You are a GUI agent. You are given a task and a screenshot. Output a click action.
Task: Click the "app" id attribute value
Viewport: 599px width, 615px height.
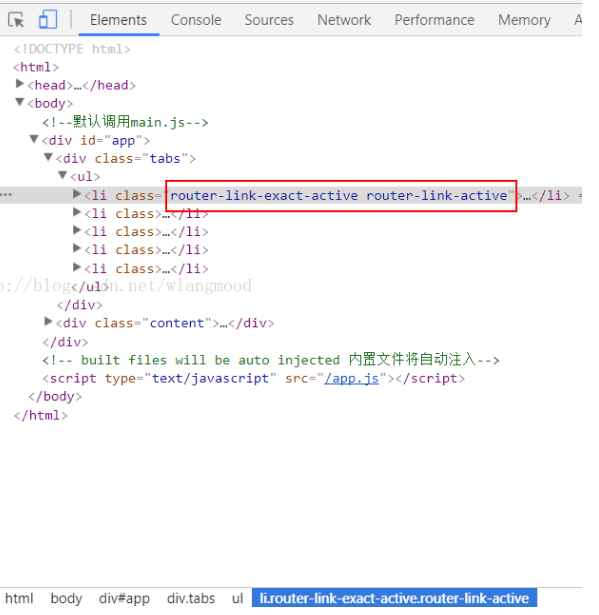[x=123, y=140]
